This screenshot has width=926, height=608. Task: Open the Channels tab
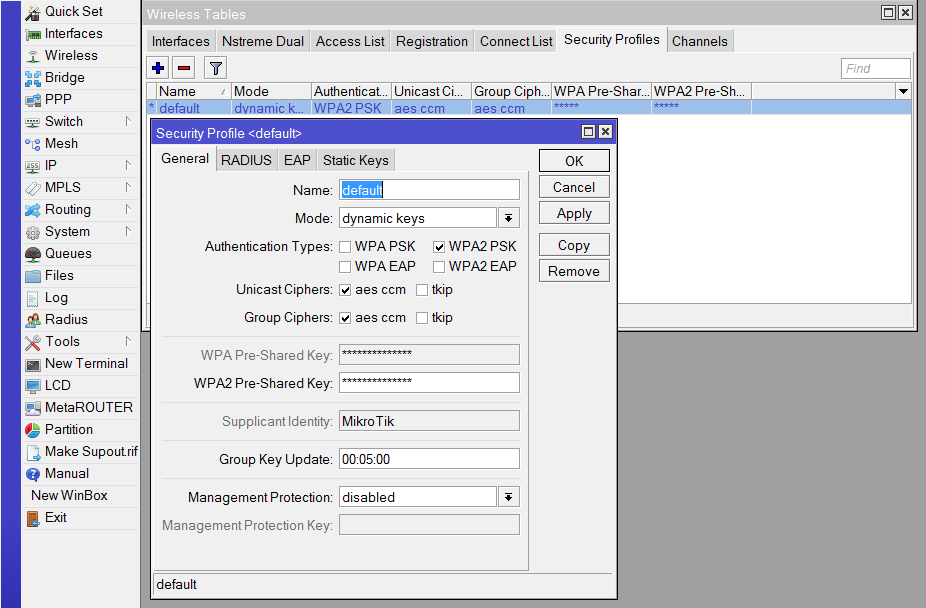click(700, 41)
